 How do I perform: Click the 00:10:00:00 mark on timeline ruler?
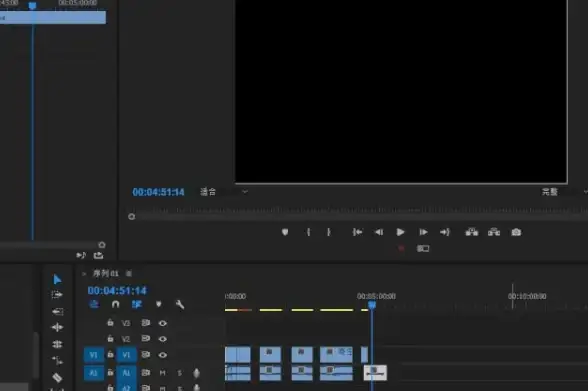(527, 296)
